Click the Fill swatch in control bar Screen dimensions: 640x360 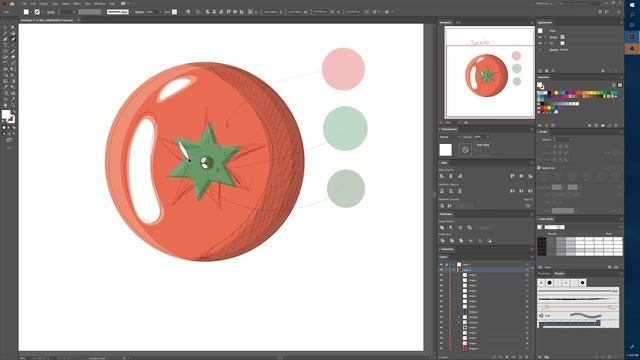(26, 12)
